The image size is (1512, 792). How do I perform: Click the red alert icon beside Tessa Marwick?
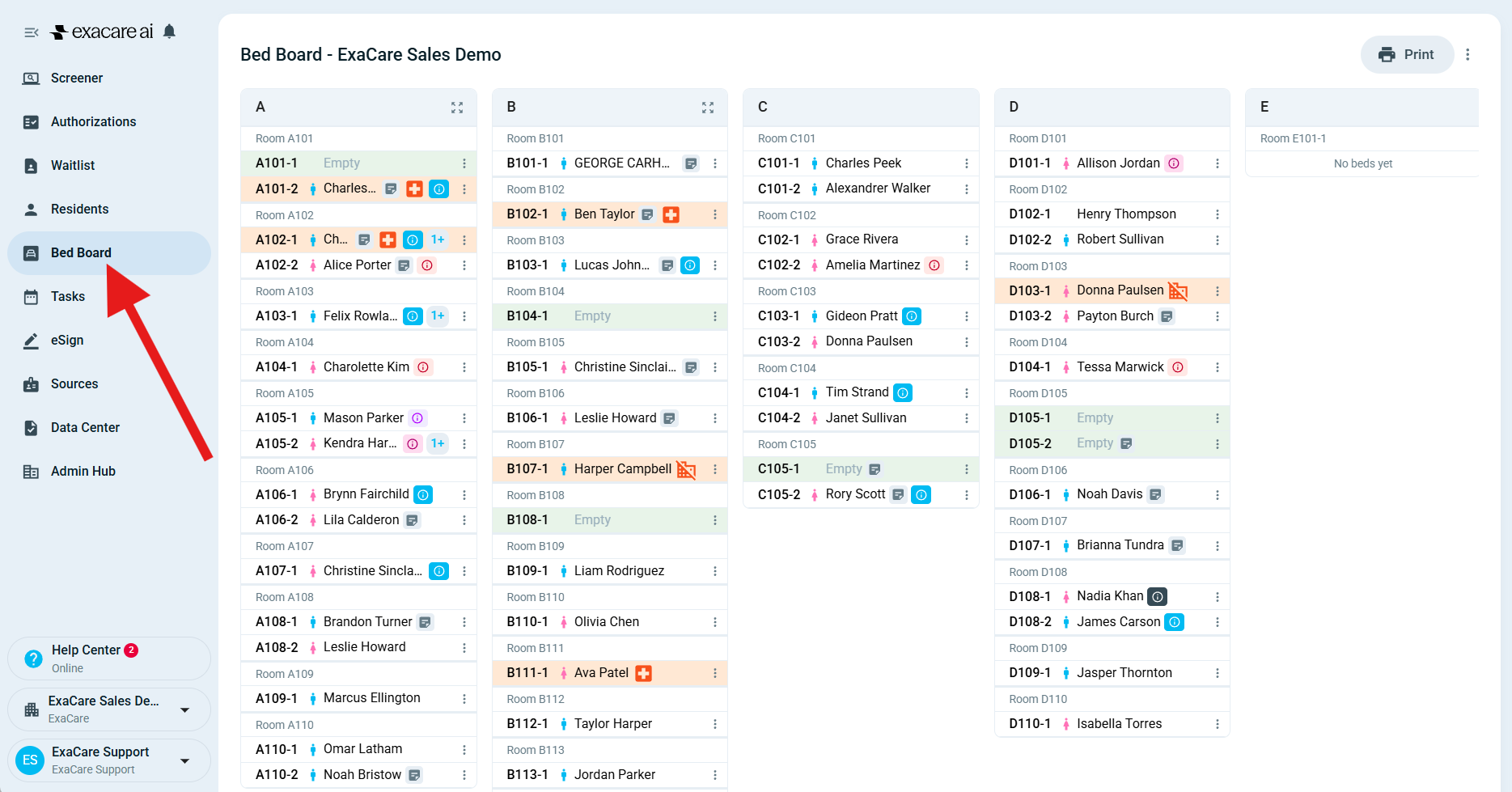[1178, 367]
